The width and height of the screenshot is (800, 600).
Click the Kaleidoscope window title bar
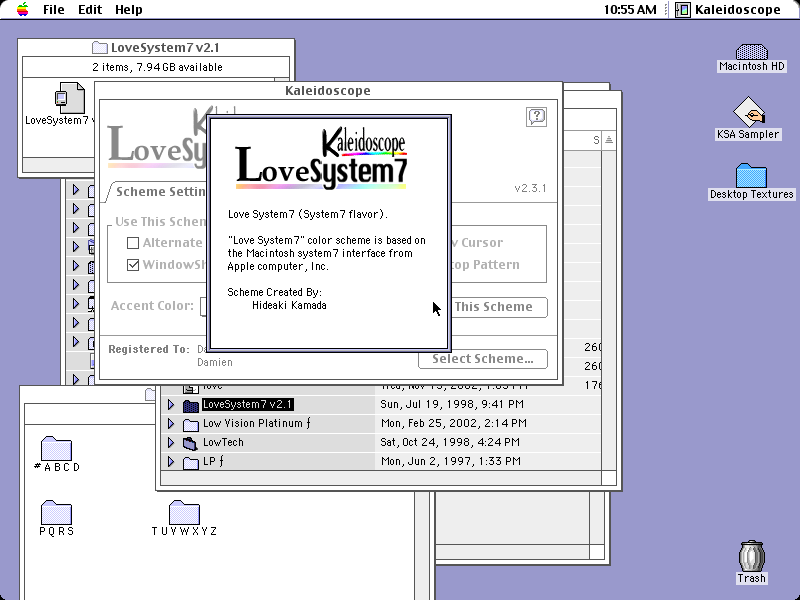(x=328, y=91)
